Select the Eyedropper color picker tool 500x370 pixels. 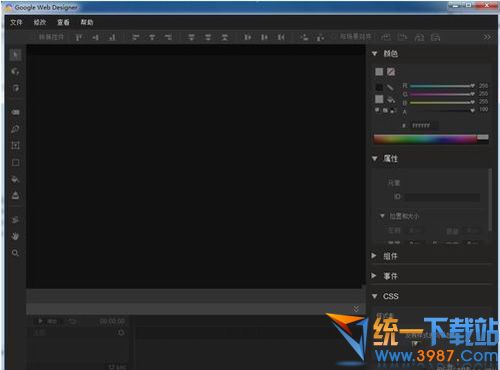(x=15, y=220)
